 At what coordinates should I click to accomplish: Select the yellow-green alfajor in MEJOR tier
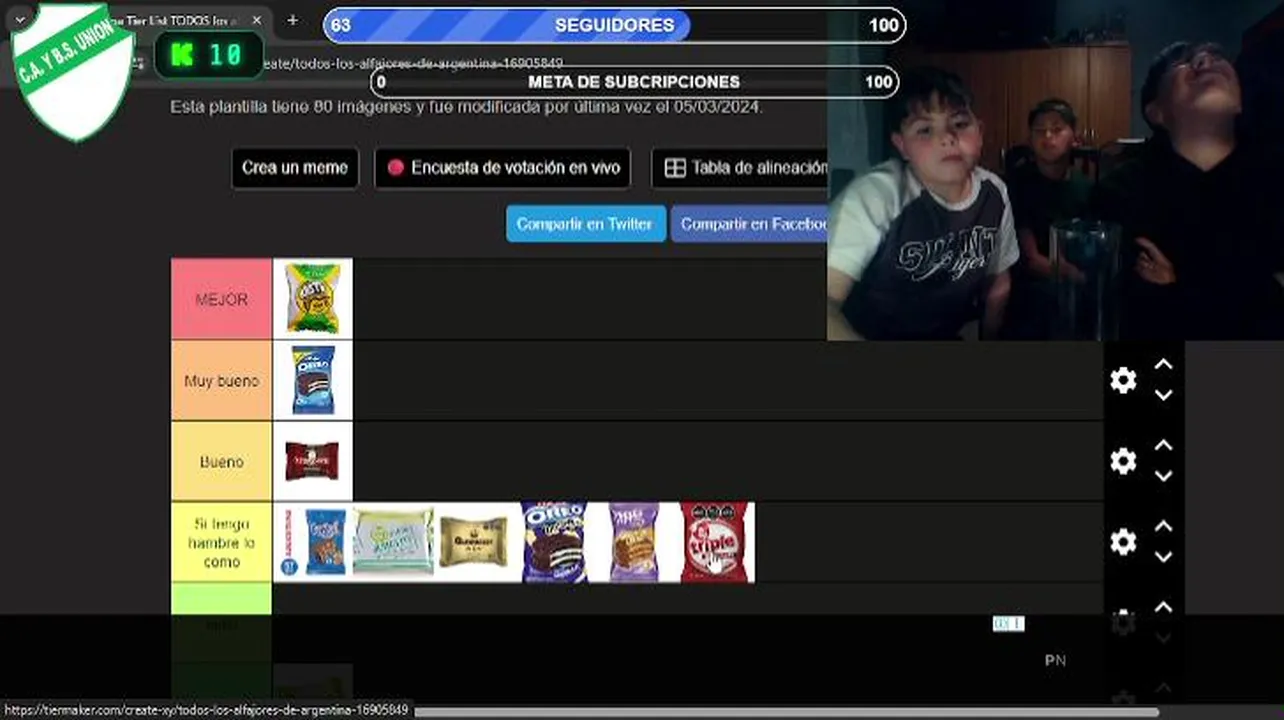point(313,299)
